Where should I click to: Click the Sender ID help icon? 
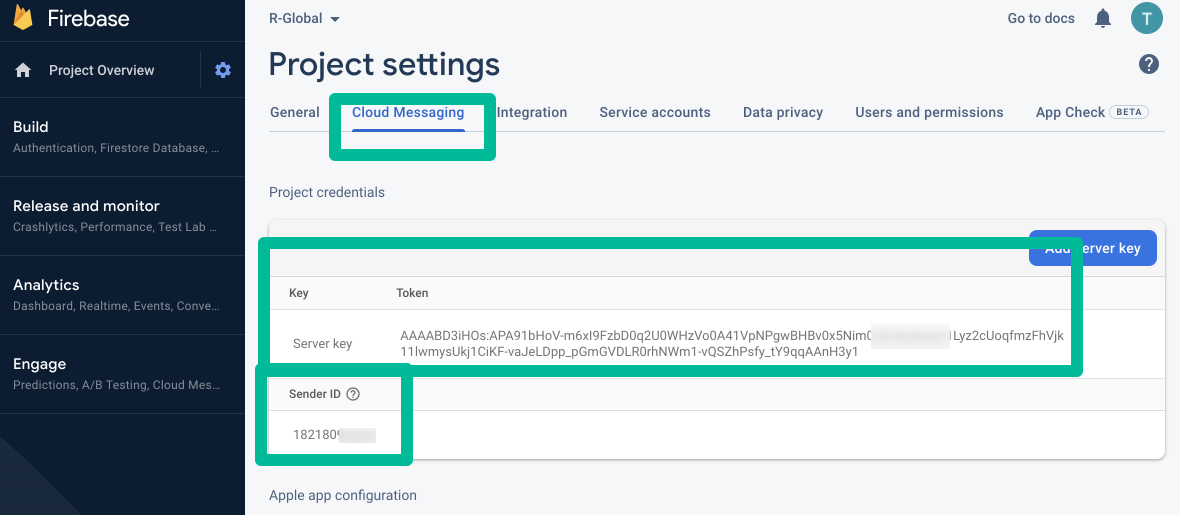(x=353, y=394)
